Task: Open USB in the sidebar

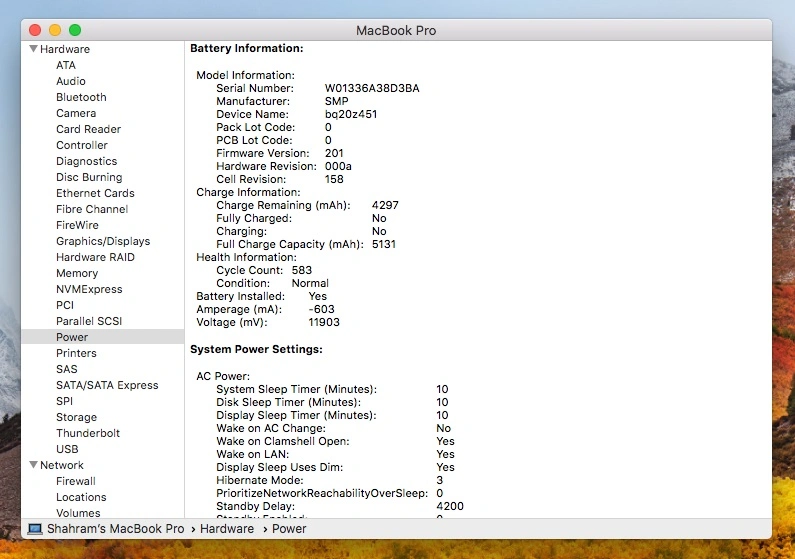Action: [67, 450]
